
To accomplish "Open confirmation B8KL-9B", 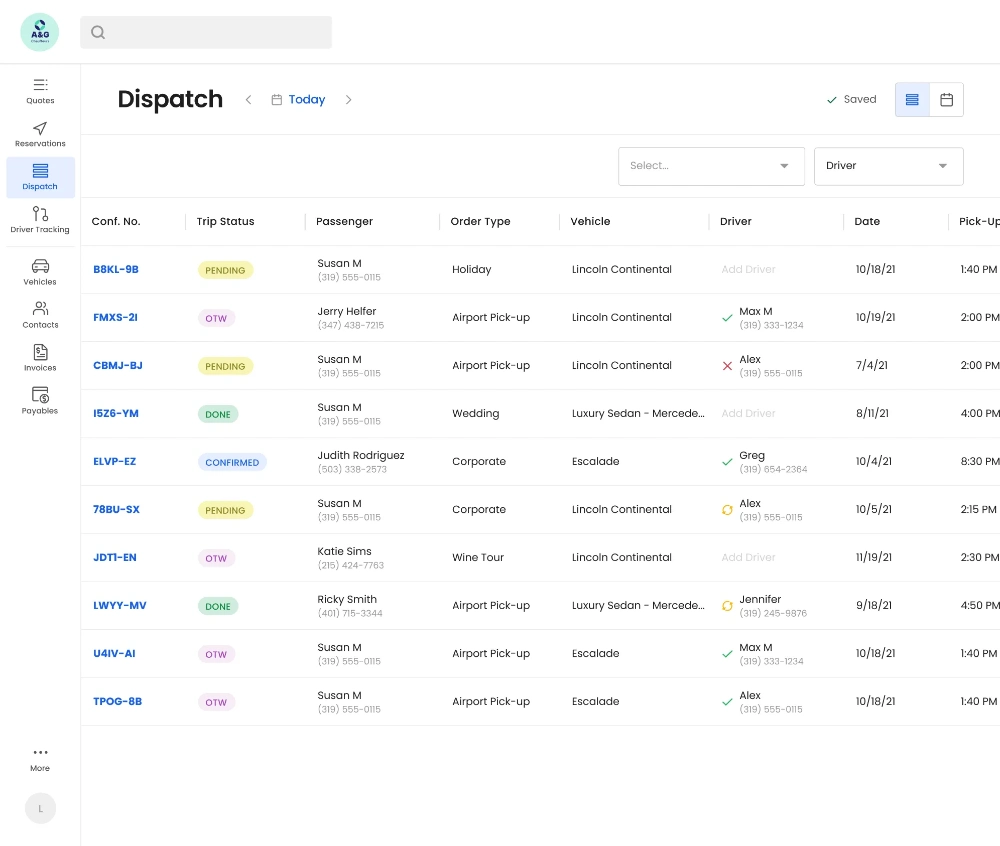I will [x=116, y=269].
